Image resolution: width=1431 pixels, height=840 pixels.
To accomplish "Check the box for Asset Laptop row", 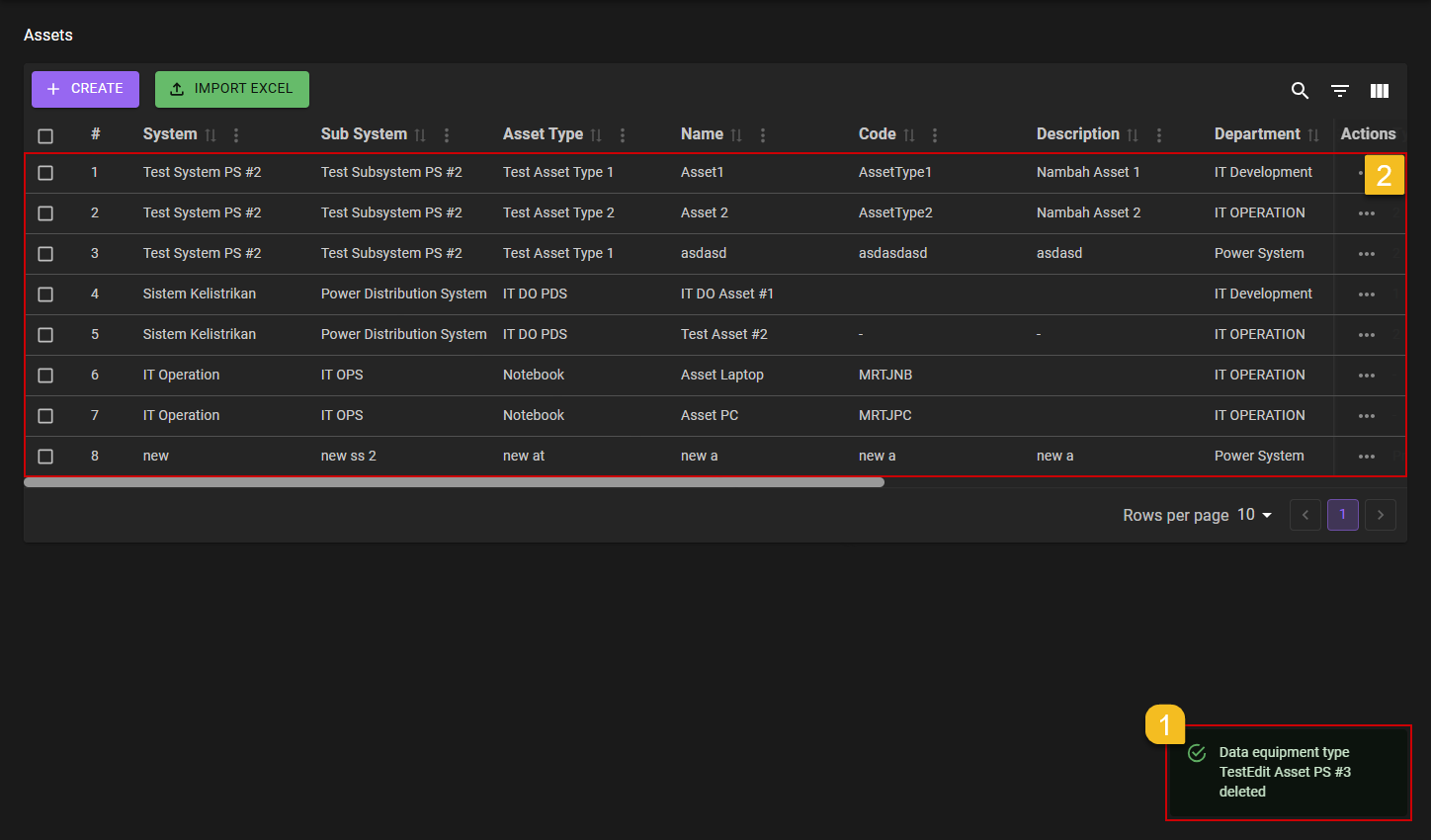I will 45,376.
